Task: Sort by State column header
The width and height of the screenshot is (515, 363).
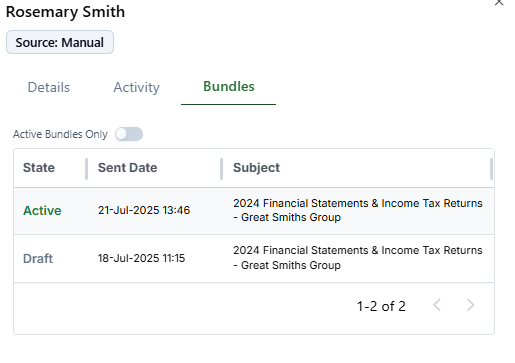Action: [x=39, y=168]
